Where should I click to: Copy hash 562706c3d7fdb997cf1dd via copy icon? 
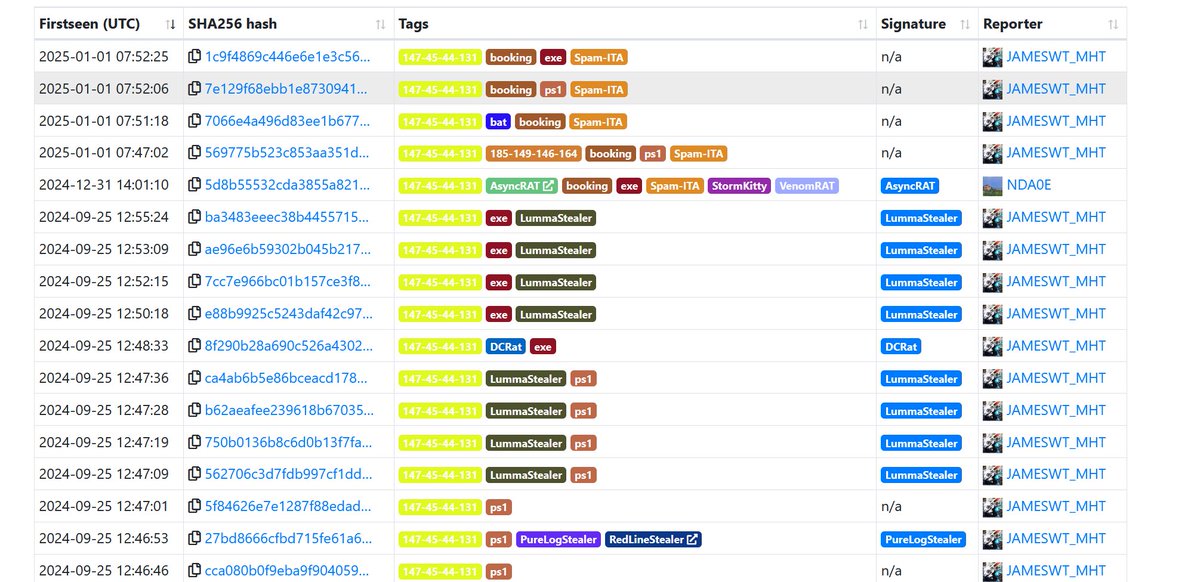(x=195, y=474)
